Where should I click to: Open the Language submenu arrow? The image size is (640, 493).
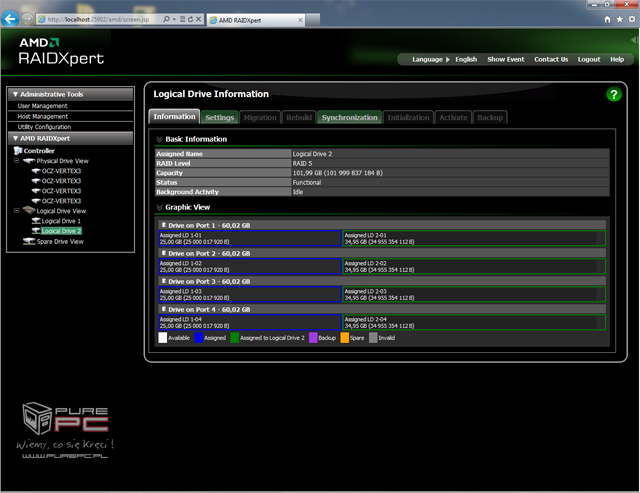click(x=448, y=60)
